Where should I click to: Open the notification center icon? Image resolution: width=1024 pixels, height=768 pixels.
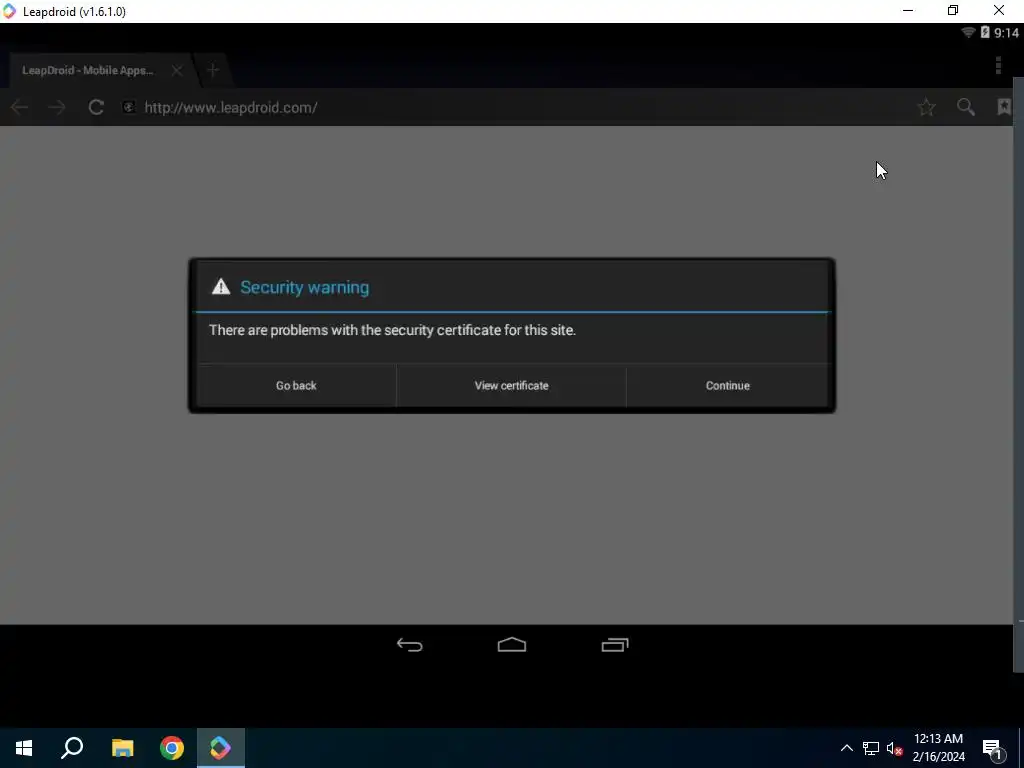pyautogui.click(x=993, y=748)
